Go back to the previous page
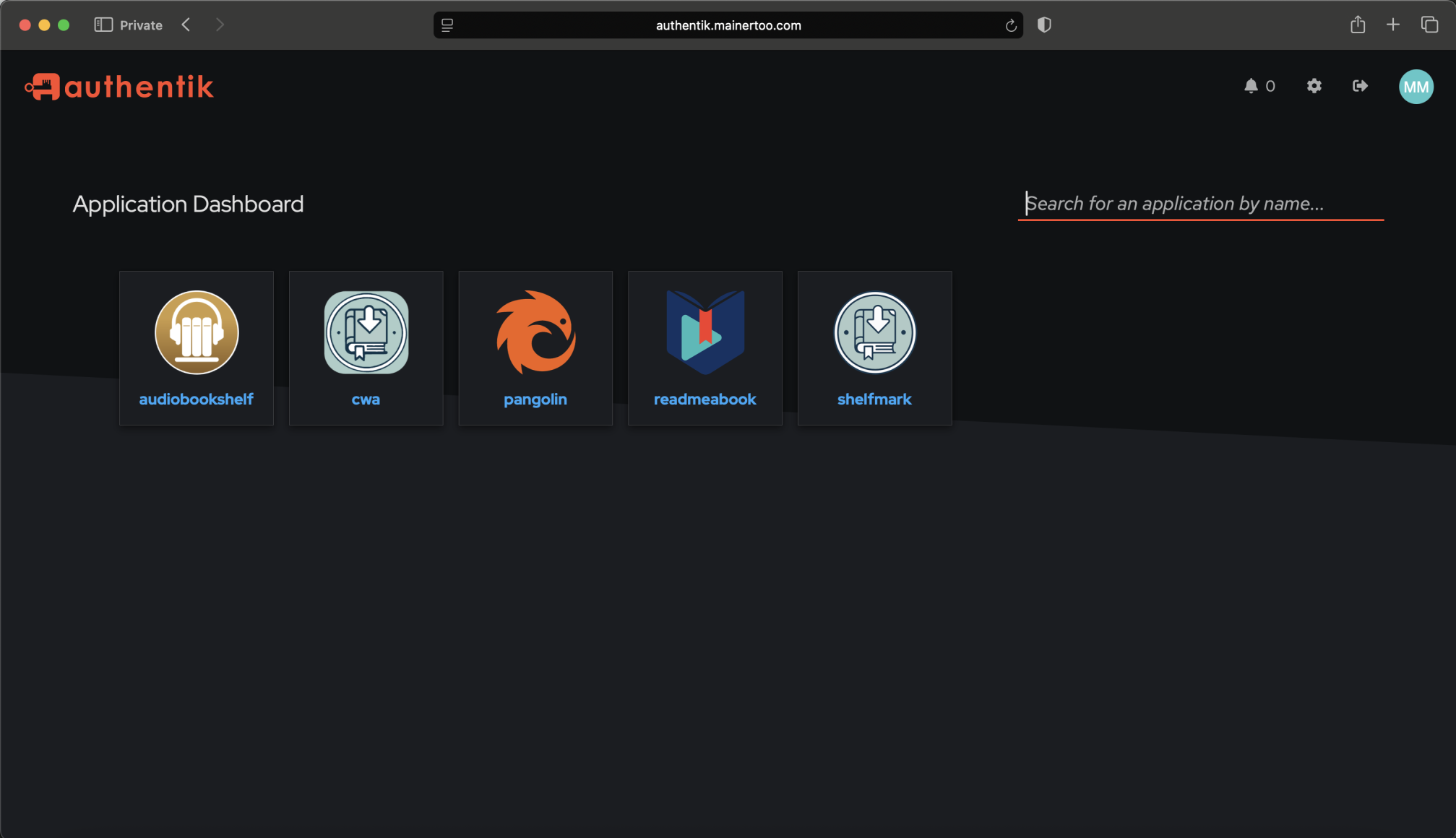 (186, 25)
